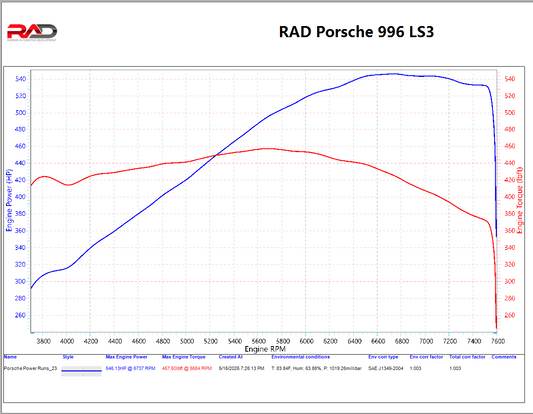Click the Created At column header

point(231,357)
